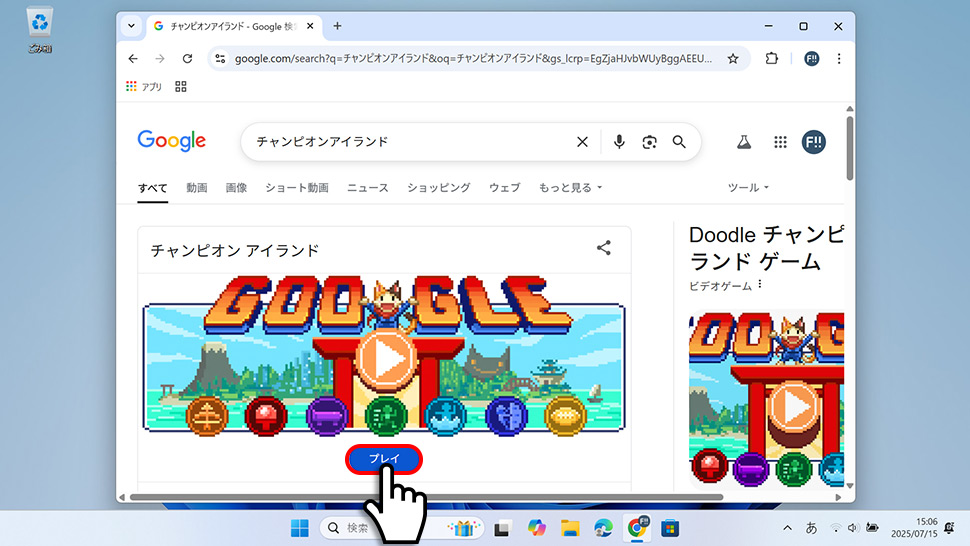Open Chrome extensions puzzle icon
The image size is (970, 546).
tap(771, 59)
